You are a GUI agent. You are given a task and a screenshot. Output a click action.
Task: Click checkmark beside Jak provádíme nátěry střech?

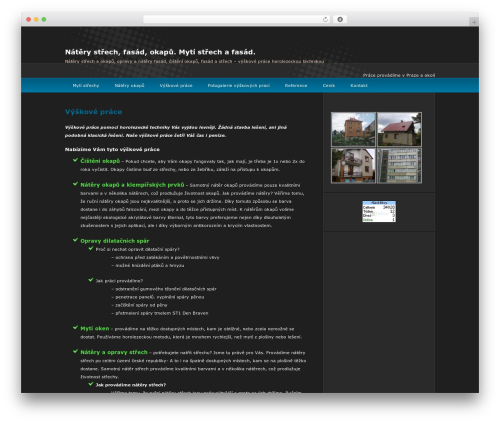[x=91, y=384]
